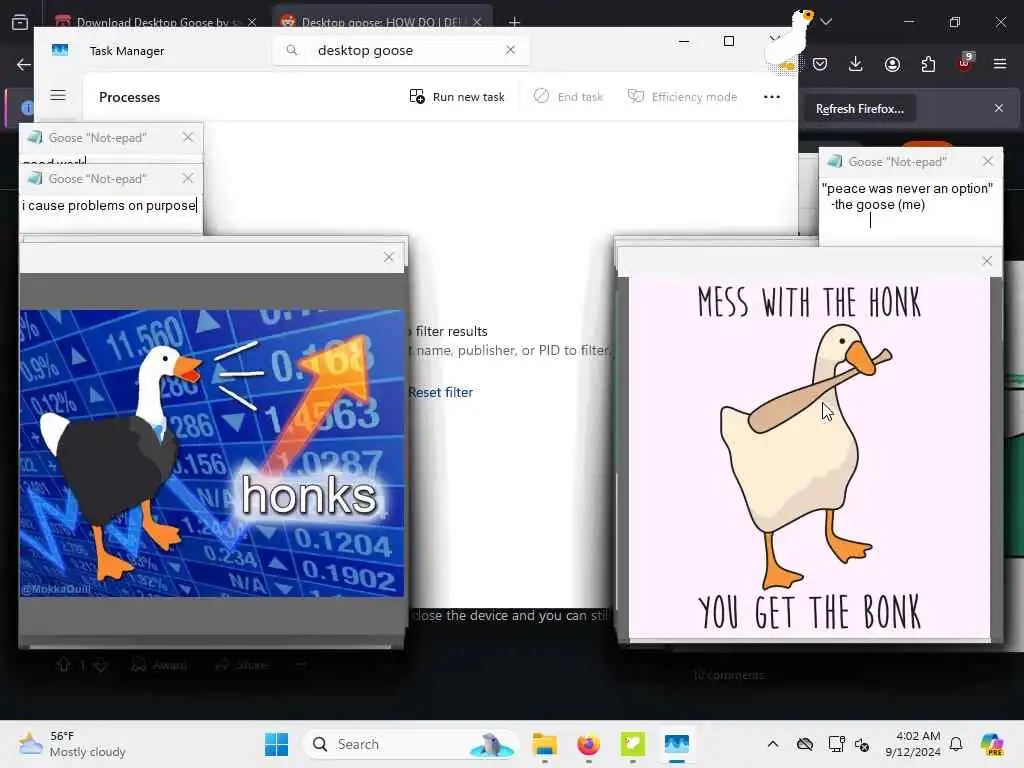Click the honks stonks goose image

point(212,453)
